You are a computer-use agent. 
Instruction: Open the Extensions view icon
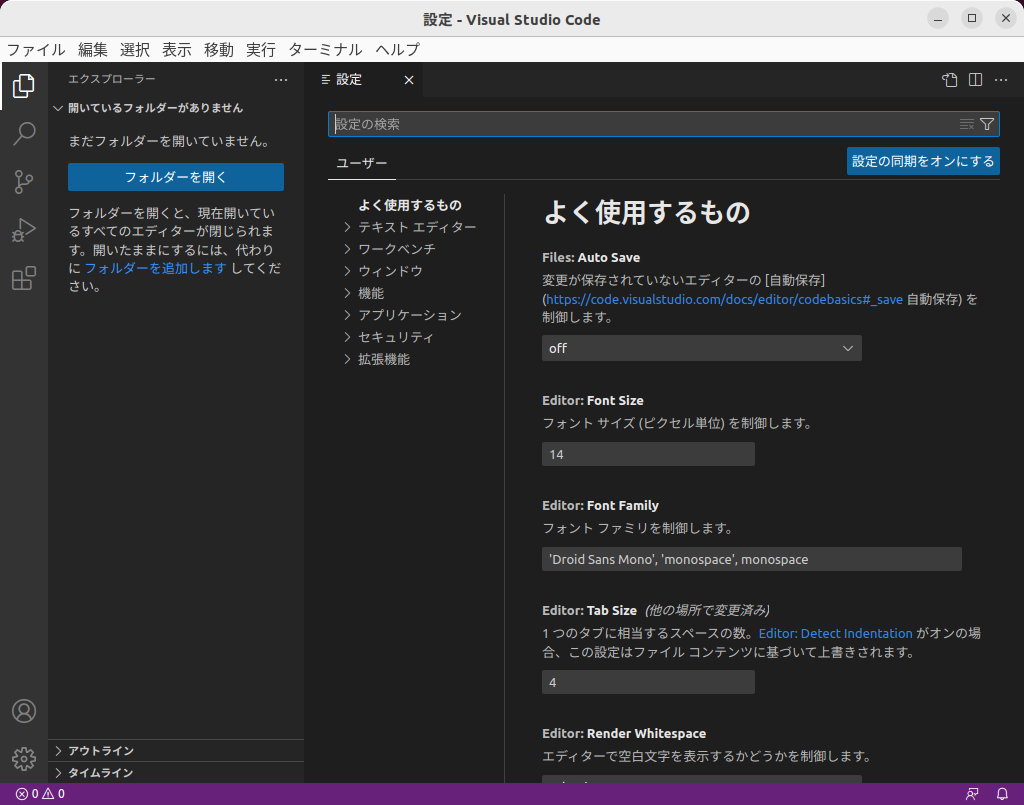pyautogui.click(x=24, y=279)
